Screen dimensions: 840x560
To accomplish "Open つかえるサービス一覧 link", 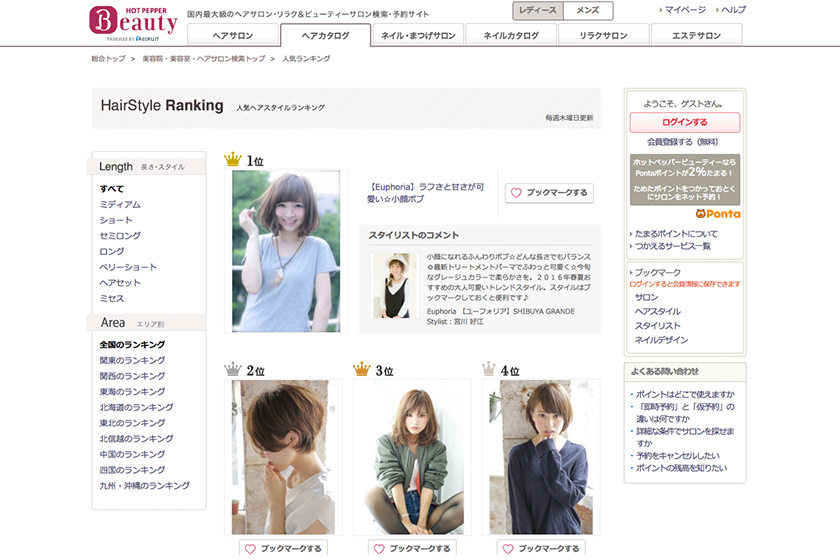I will 673,246.
